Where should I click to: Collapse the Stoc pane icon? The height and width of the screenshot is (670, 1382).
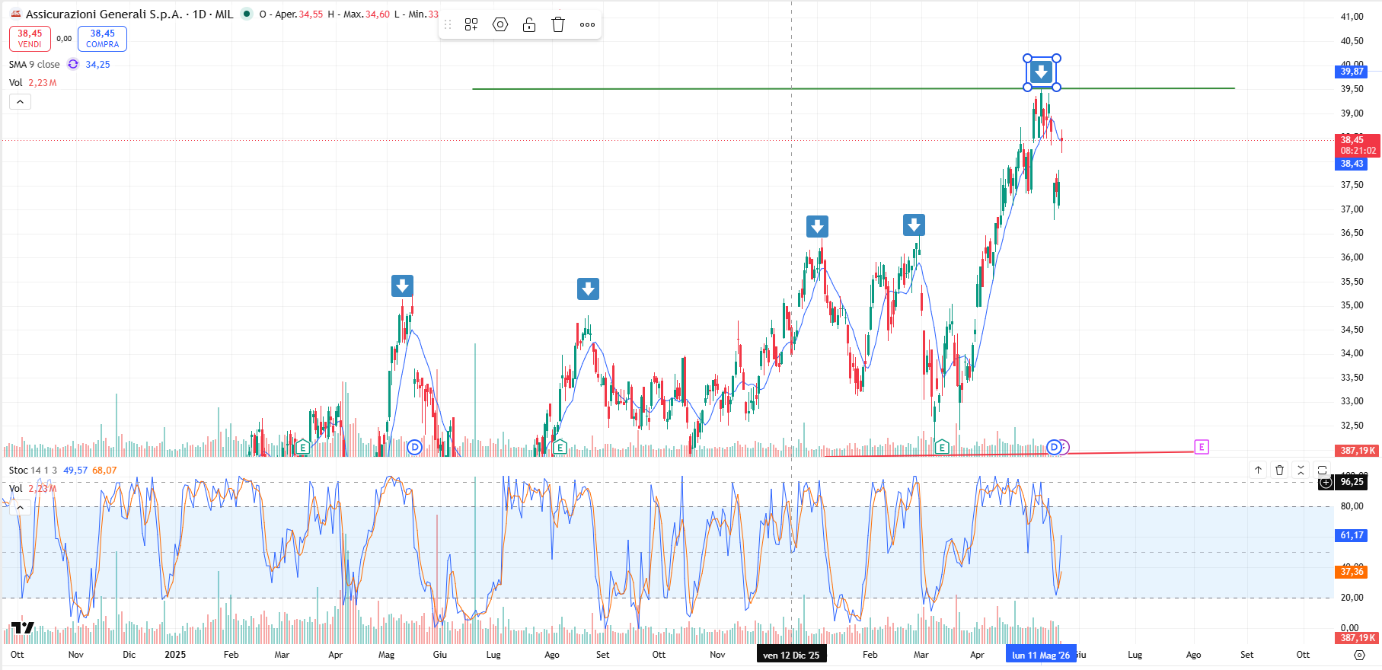pyautogui.click(x=1300, y=470)
